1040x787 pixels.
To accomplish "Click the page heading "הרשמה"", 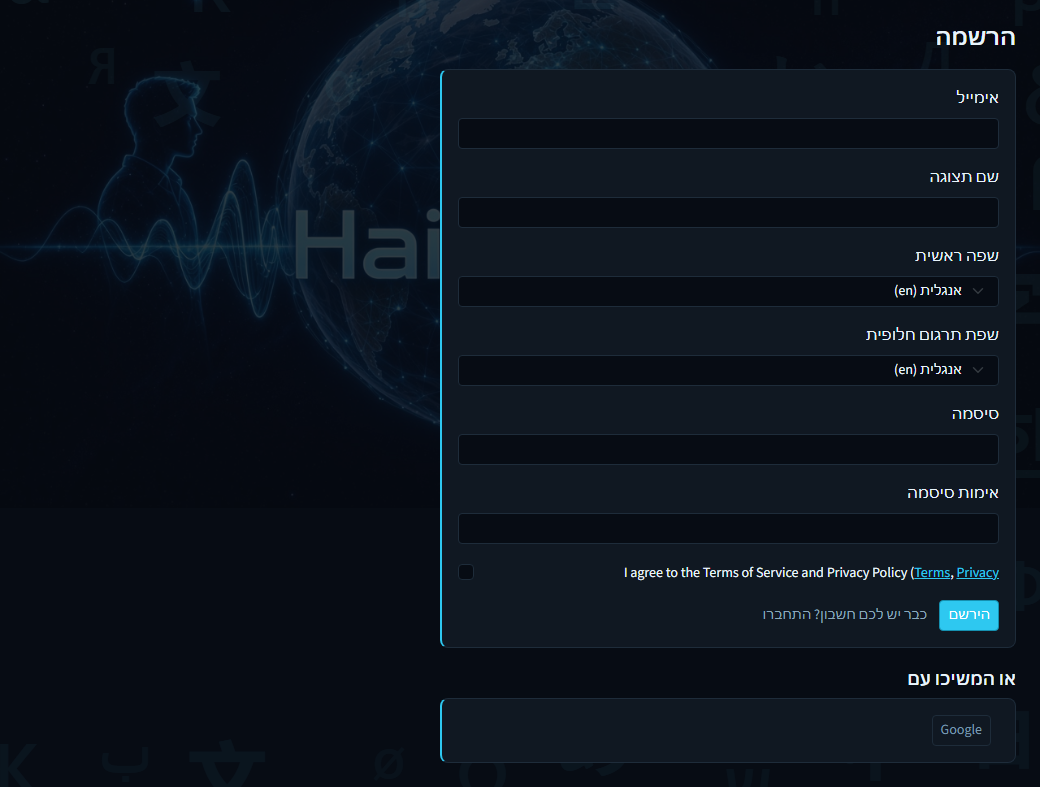I will pyautogui.click(x=975, y=38).
